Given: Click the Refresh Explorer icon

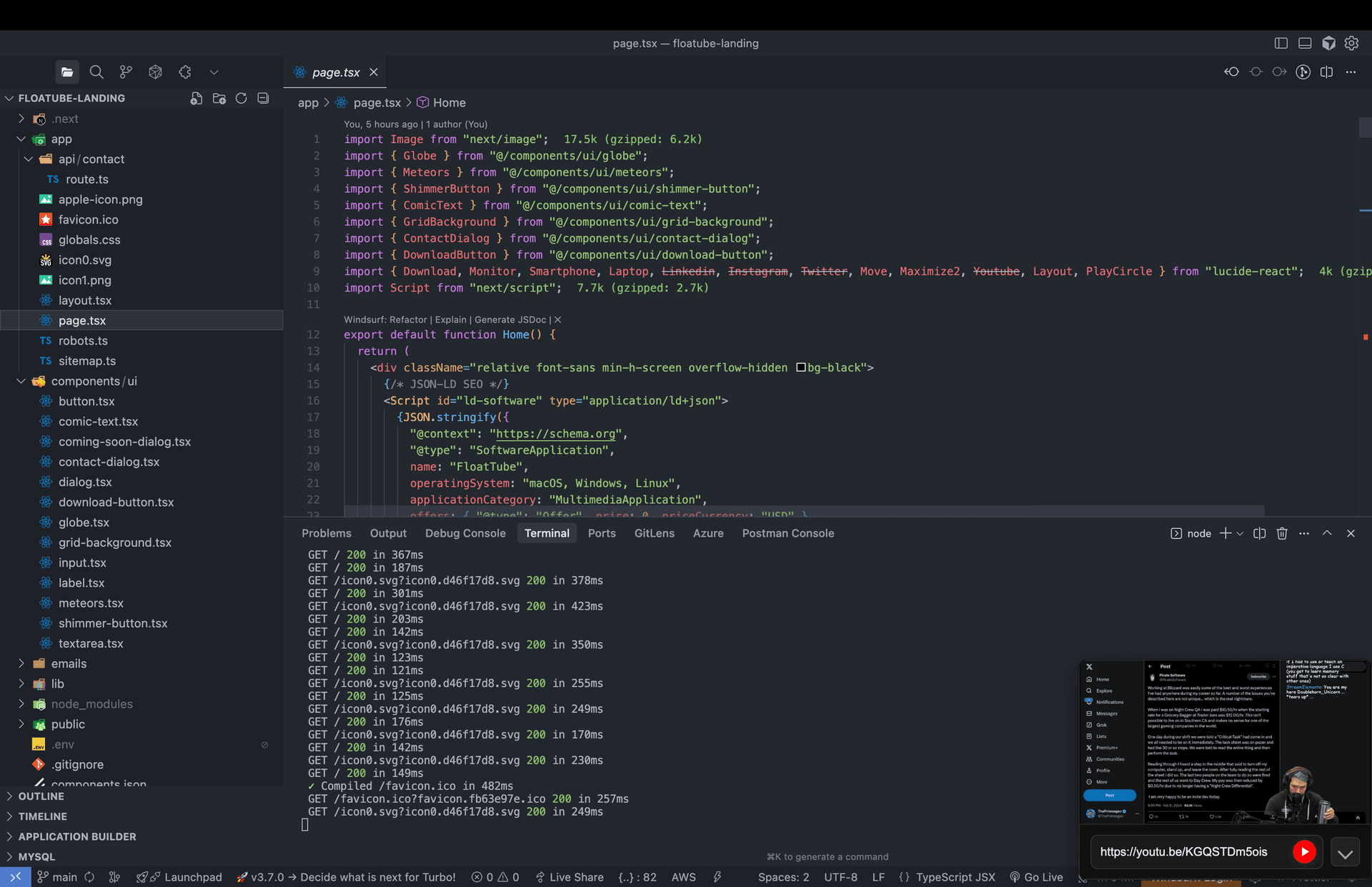Looking at the screenshot, I should tap(242, 99).
